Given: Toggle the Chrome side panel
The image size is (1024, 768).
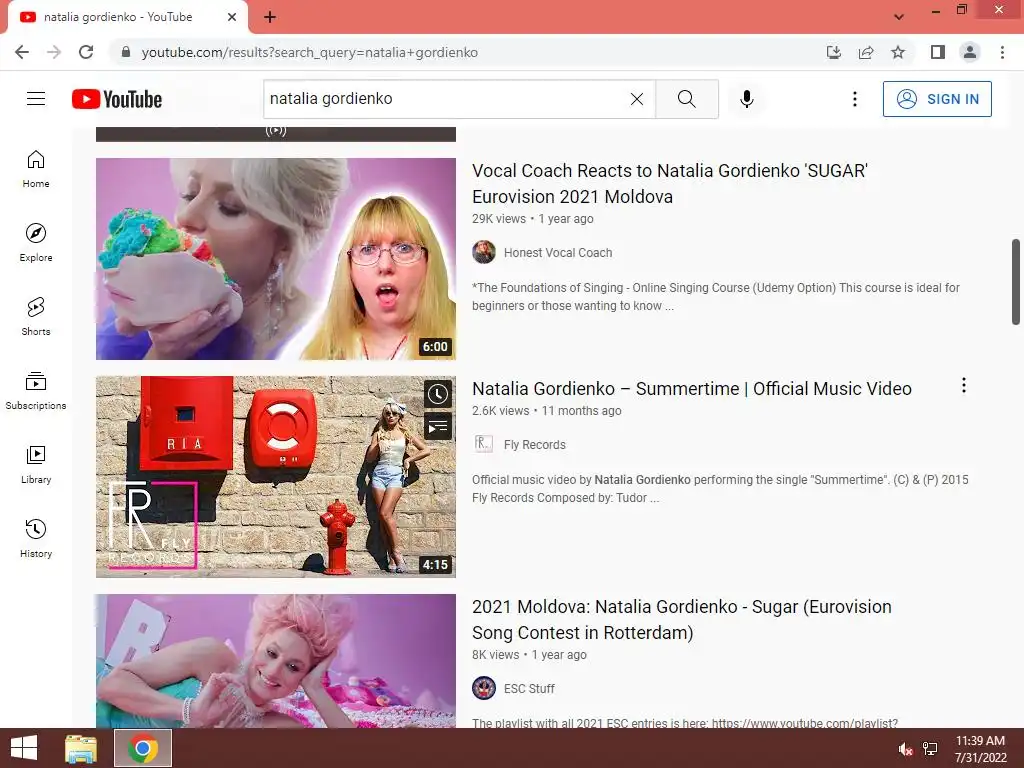Looking at the screenshot, I should tap(938, 52).
